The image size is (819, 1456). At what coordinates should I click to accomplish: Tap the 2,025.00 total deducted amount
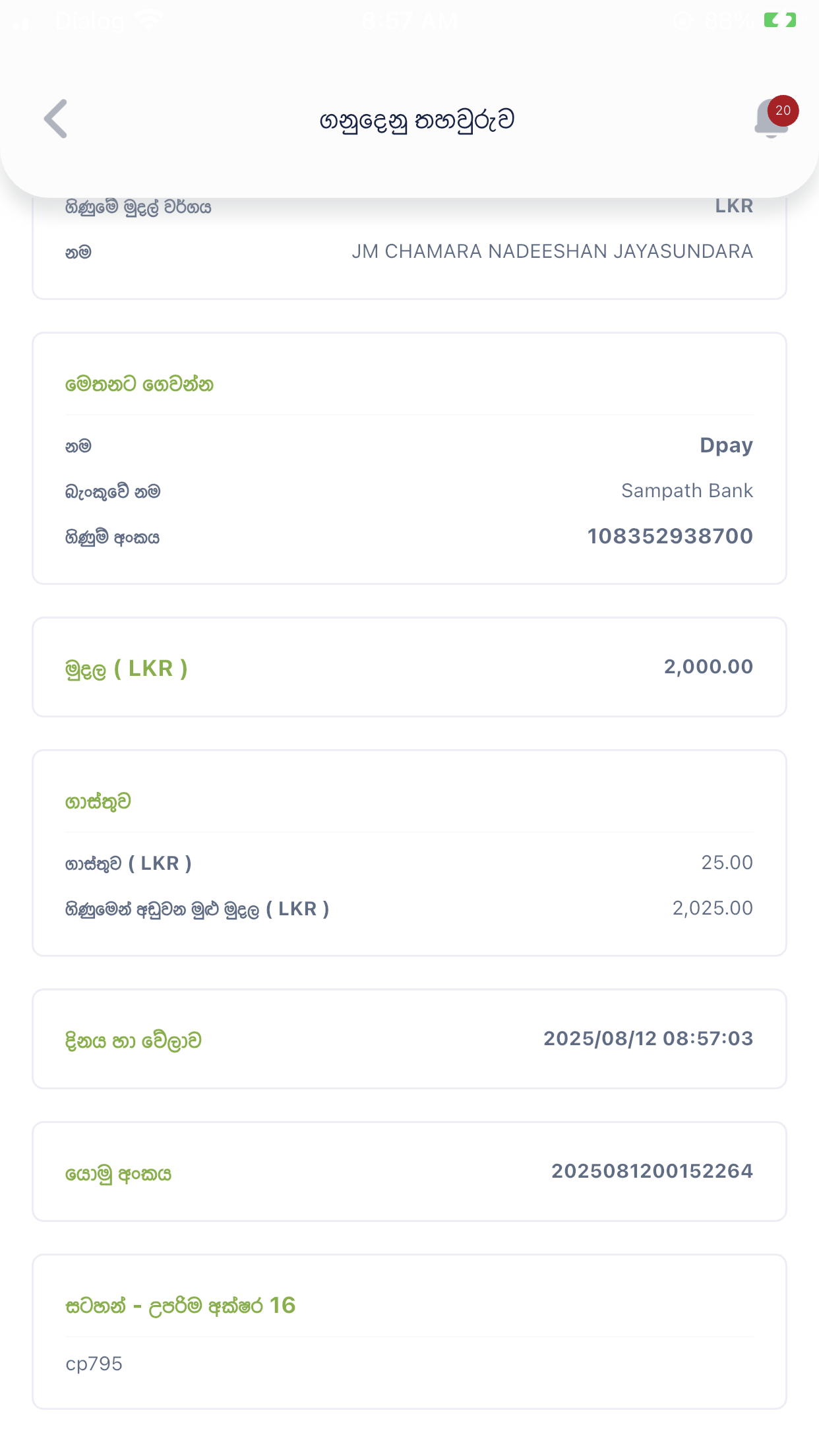click(x=712, y=908)
